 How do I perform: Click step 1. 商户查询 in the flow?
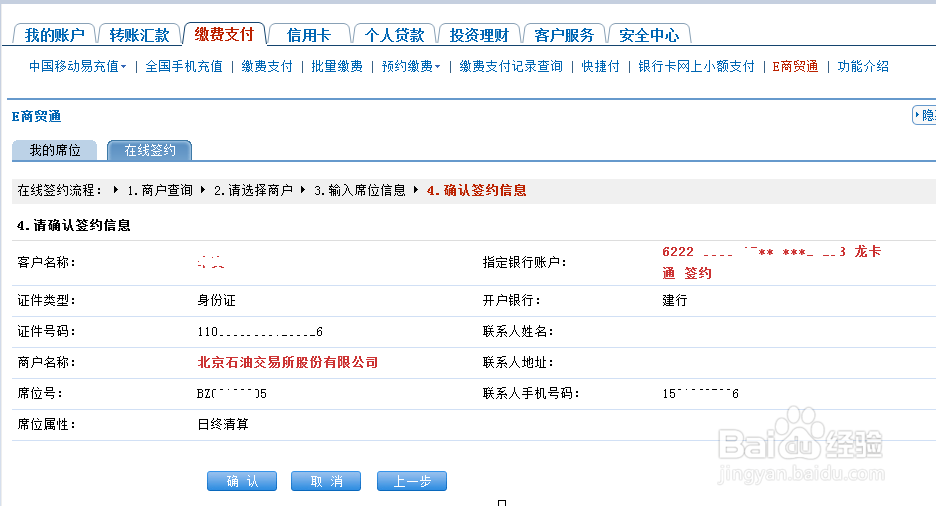[159, 190]
